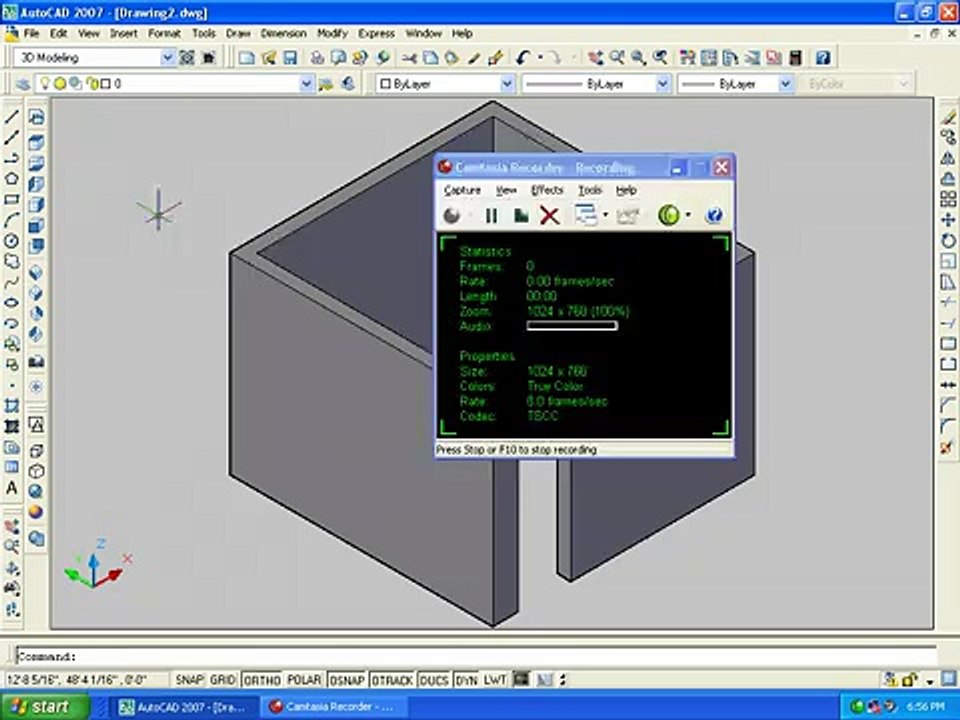This screenshot has height=720, width=960.
Task: Select the Rectangle draw tool
Action: click(11, 200)
